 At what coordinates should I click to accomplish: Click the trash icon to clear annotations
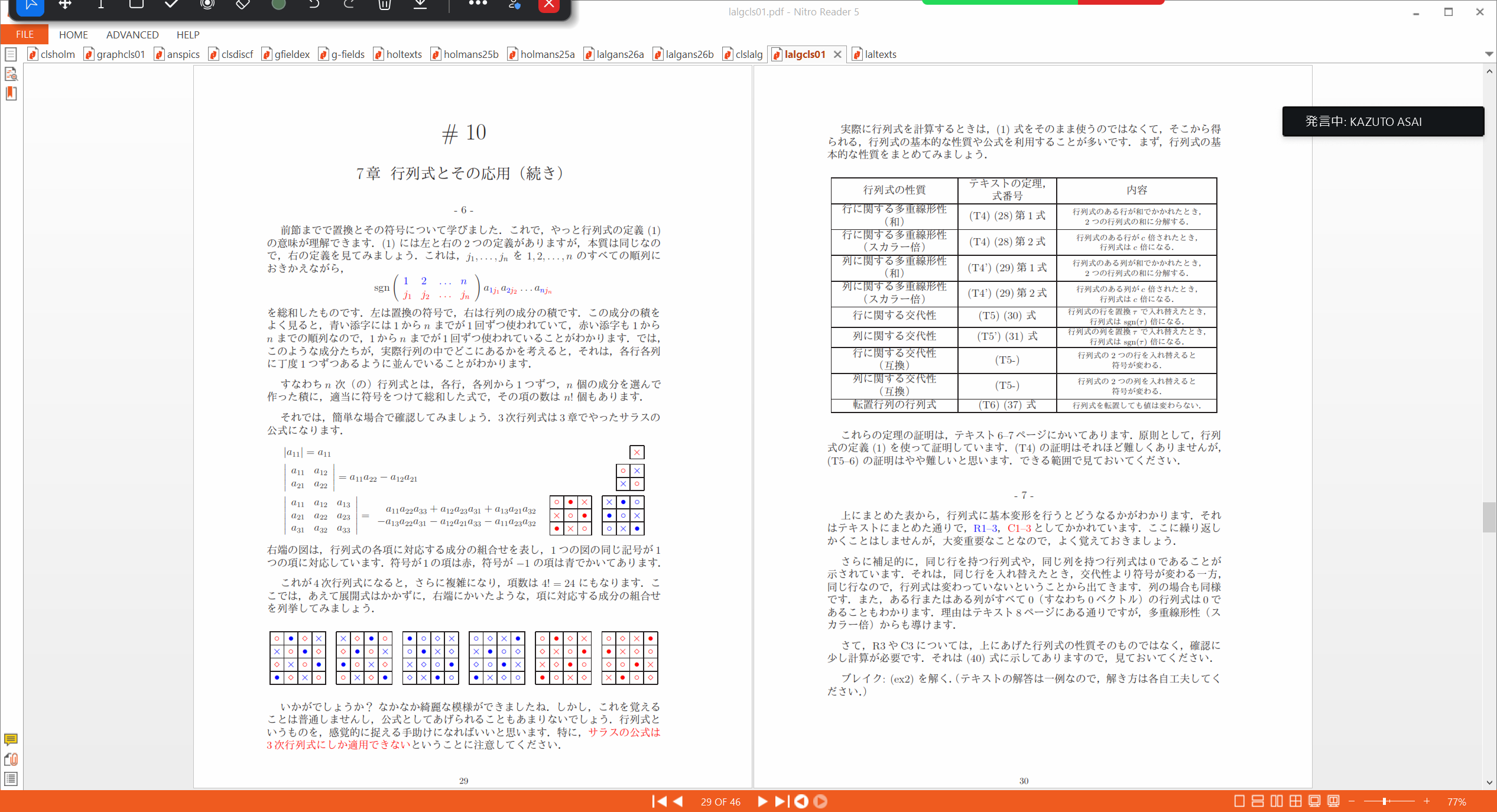point(384,4)
